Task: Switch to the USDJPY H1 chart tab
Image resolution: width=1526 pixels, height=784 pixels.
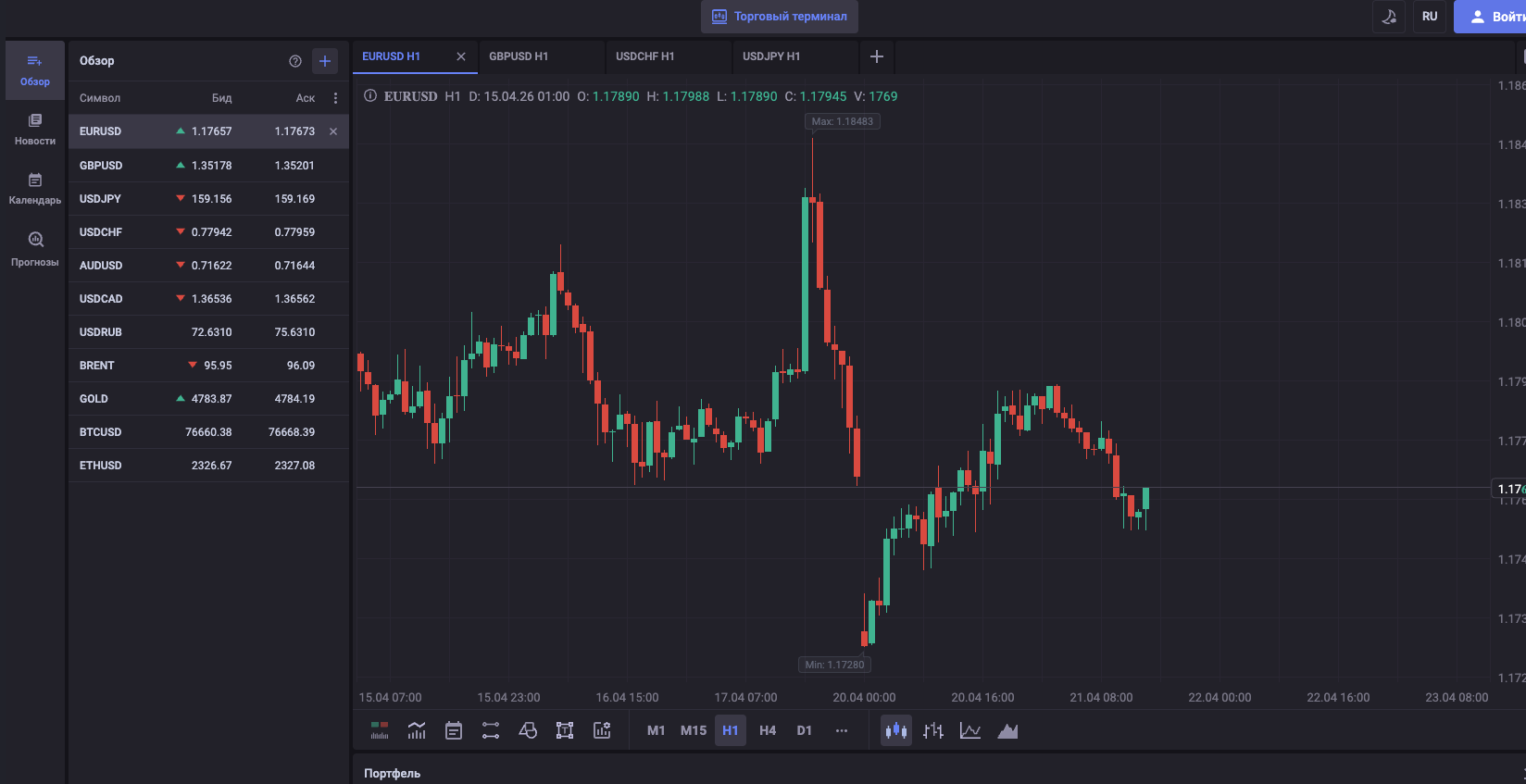Action: pyautogui.click(x=771, y=56)
